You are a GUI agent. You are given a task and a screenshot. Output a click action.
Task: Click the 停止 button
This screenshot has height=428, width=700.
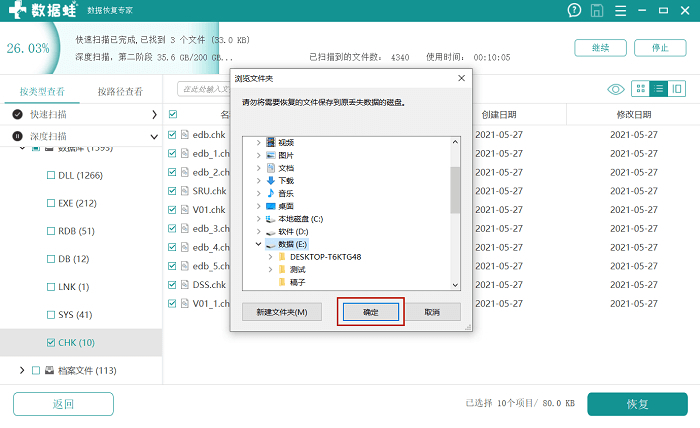pyautogui.click(x=660, y=48)
